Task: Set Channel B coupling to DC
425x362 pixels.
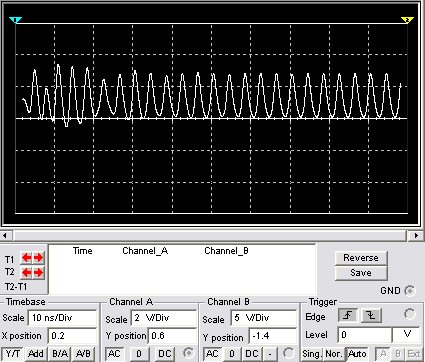Action: [252, 353]
